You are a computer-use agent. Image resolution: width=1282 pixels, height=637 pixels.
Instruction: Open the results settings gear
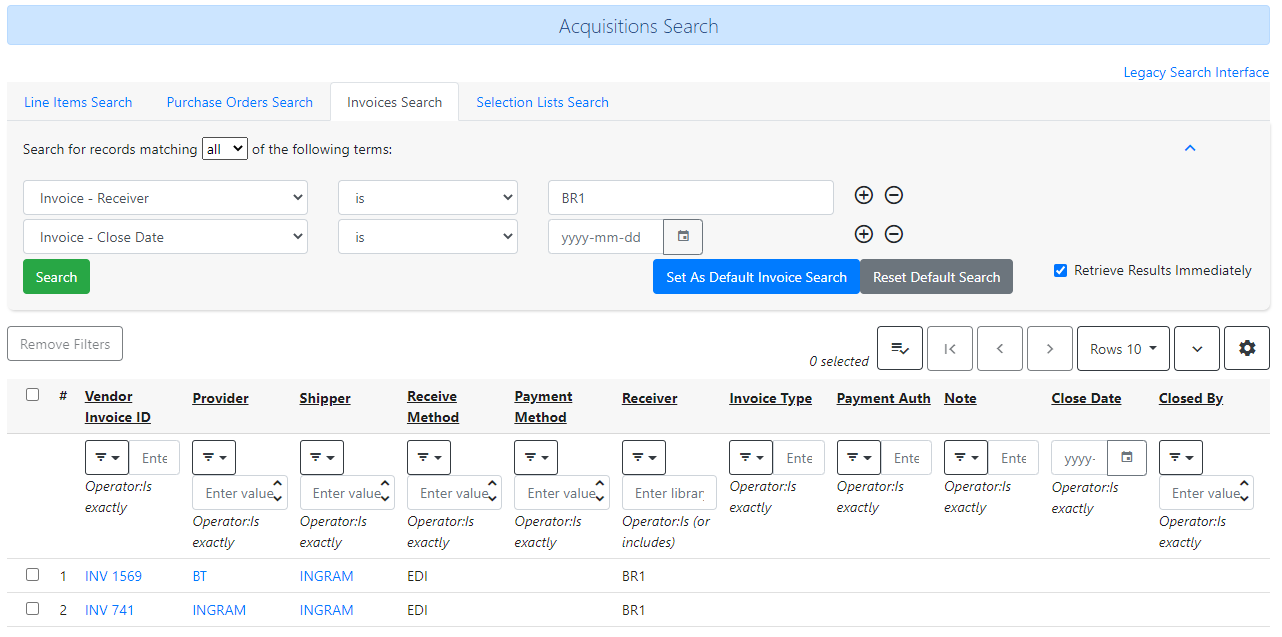[1246, 348]
